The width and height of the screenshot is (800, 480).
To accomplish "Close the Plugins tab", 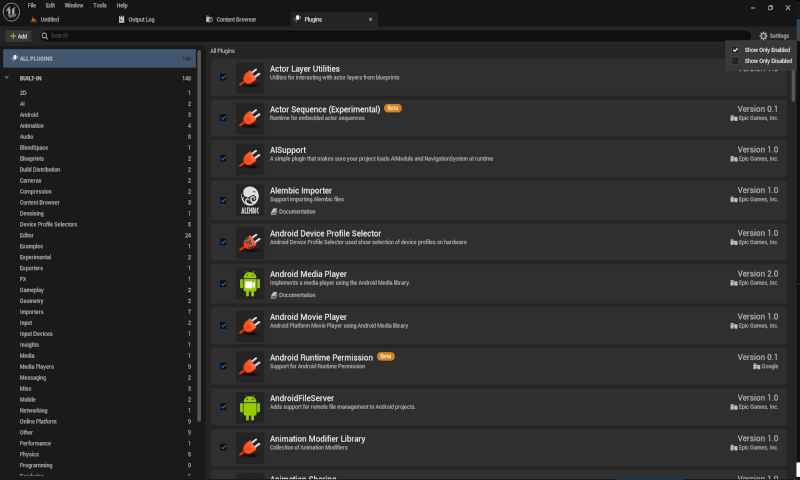I will (370, 19).
